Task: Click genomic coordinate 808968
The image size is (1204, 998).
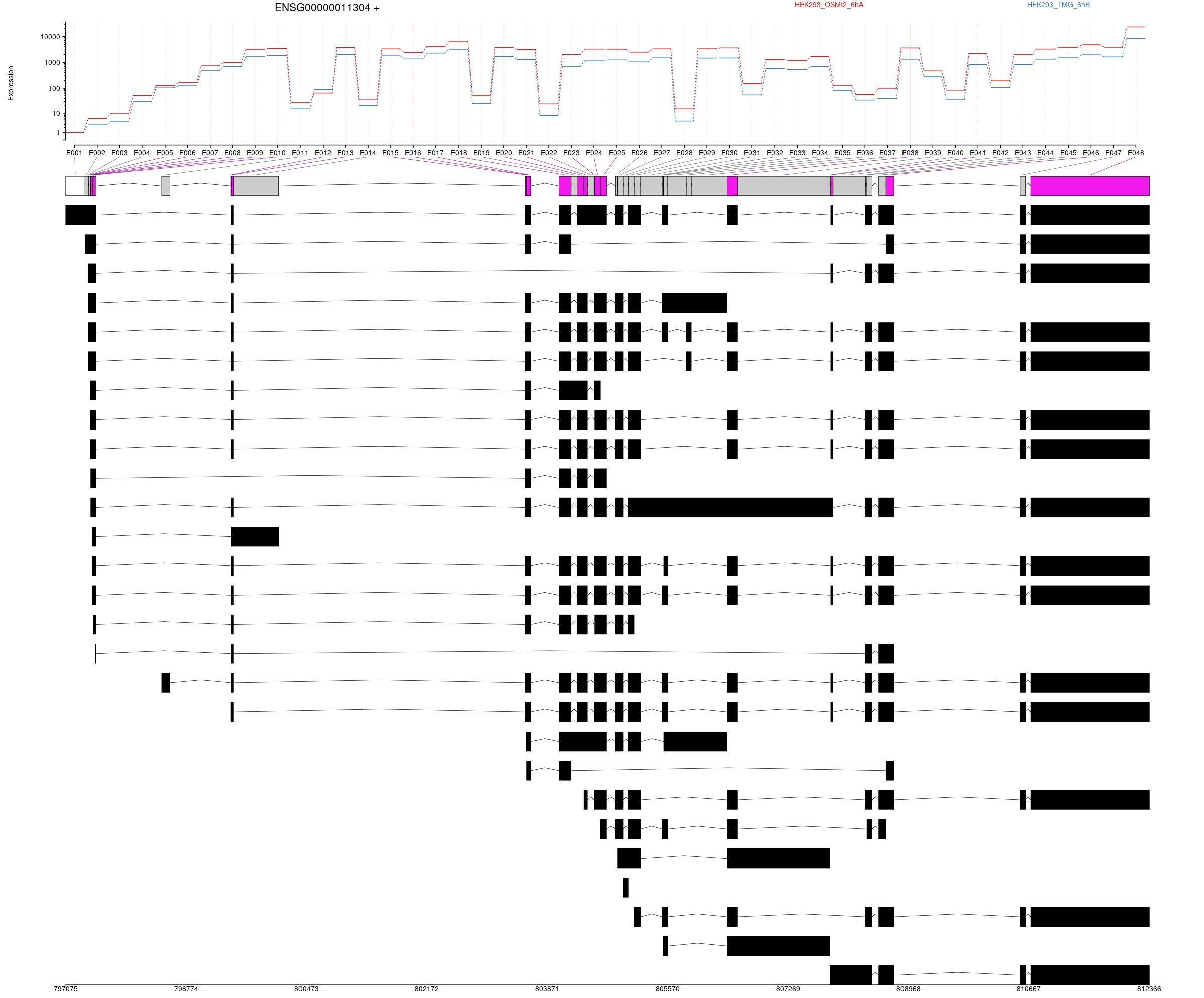Action: click(908, 989)
